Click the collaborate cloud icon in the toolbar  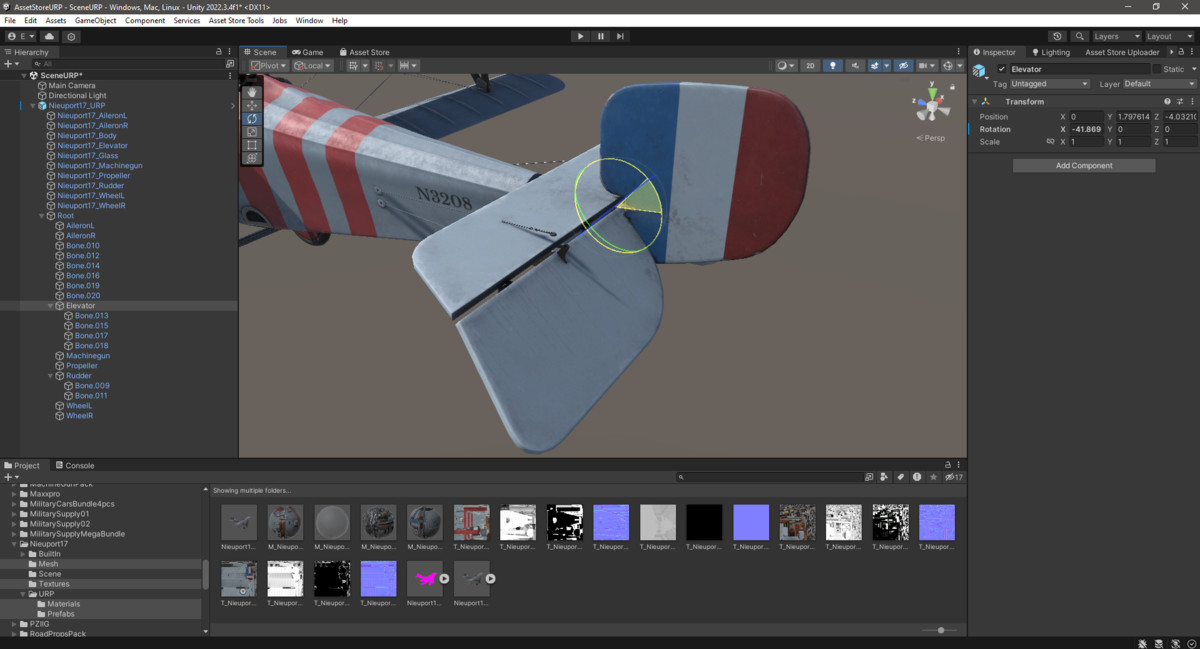pos(48,36)
